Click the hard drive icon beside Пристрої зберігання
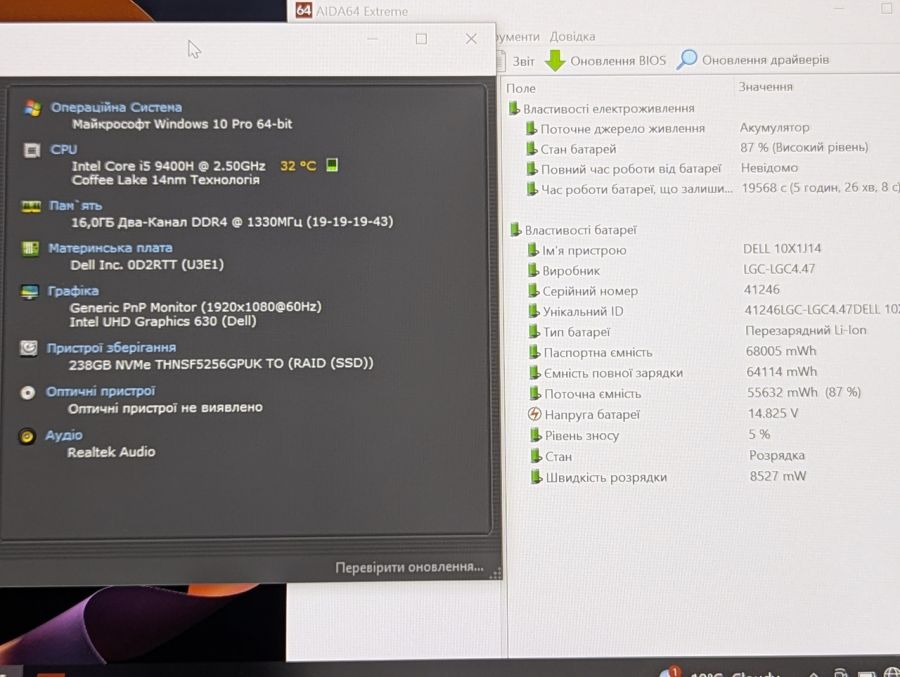The height and width of the screenshot is (677, 900). (x=29, y=348)
